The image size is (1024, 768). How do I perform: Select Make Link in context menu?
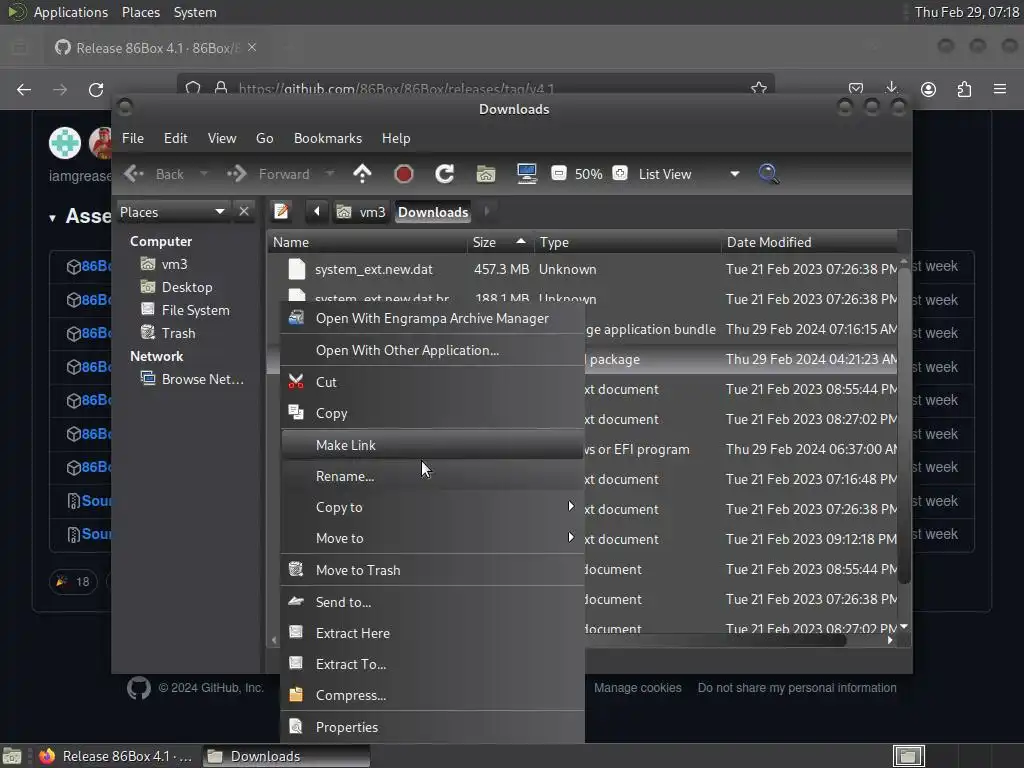click(432, 445)
